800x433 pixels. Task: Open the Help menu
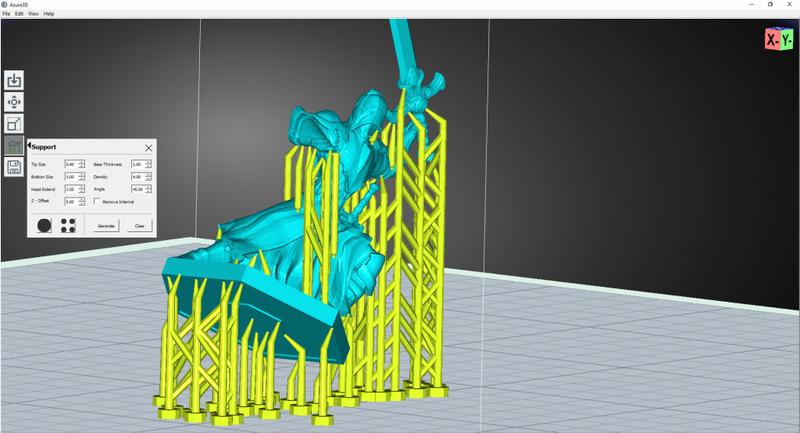[x=49, y=14]
